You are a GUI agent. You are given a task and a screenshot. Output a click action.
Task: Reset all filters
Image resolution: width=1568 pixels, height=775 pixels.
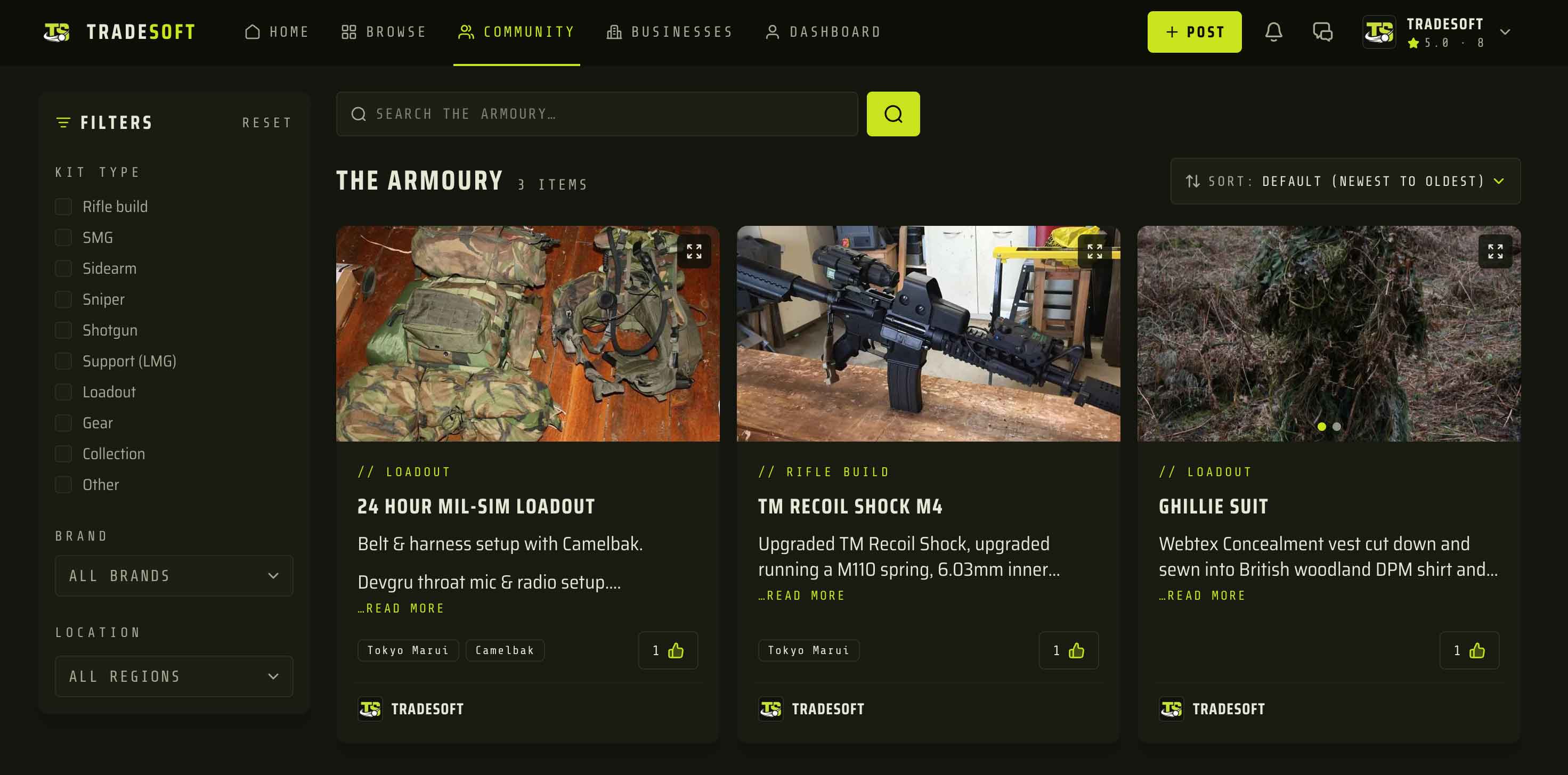[x=267, y=123]
